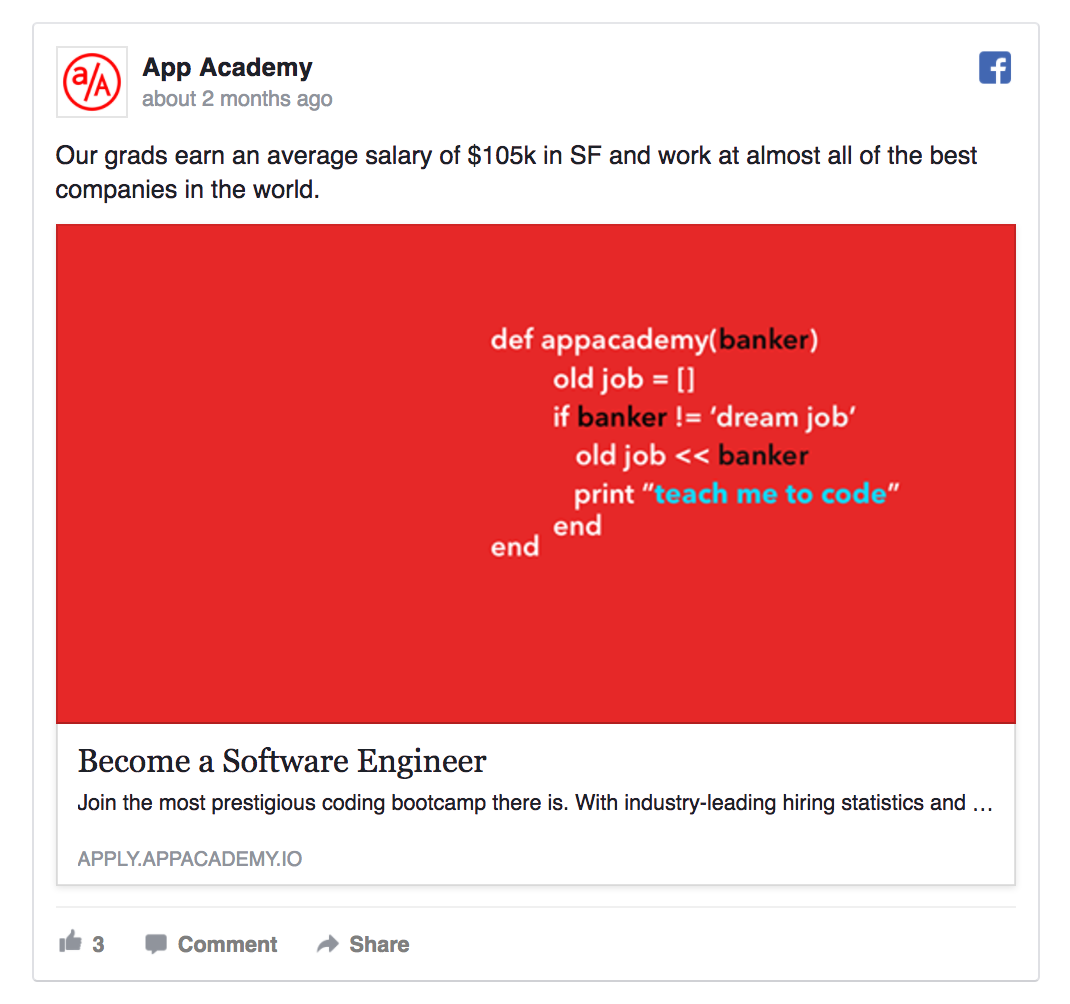Click the share arrow icon
The image size is (1070, 1004).
[328, 944]
